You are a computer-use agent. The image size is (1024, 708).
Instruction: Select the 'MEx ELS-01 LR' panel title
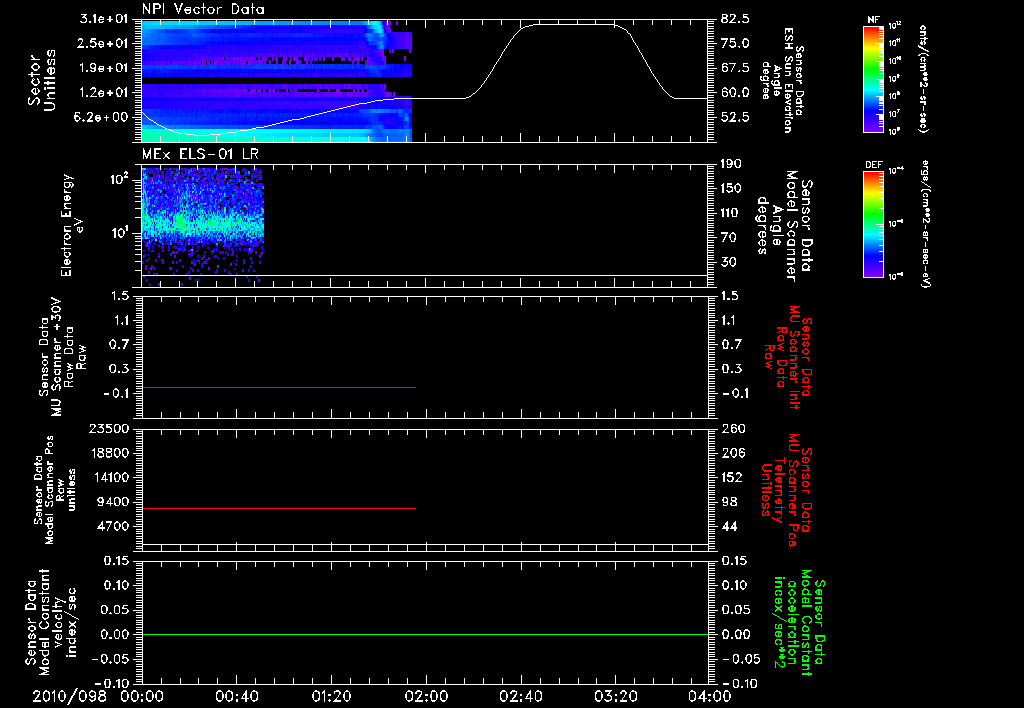pyautogui.click(x=199, y=154)
